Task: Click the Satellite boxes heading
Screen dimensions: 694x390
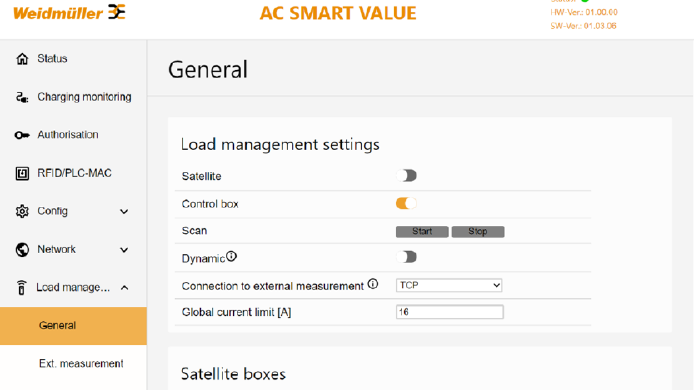Action: [x=233, y=374]
